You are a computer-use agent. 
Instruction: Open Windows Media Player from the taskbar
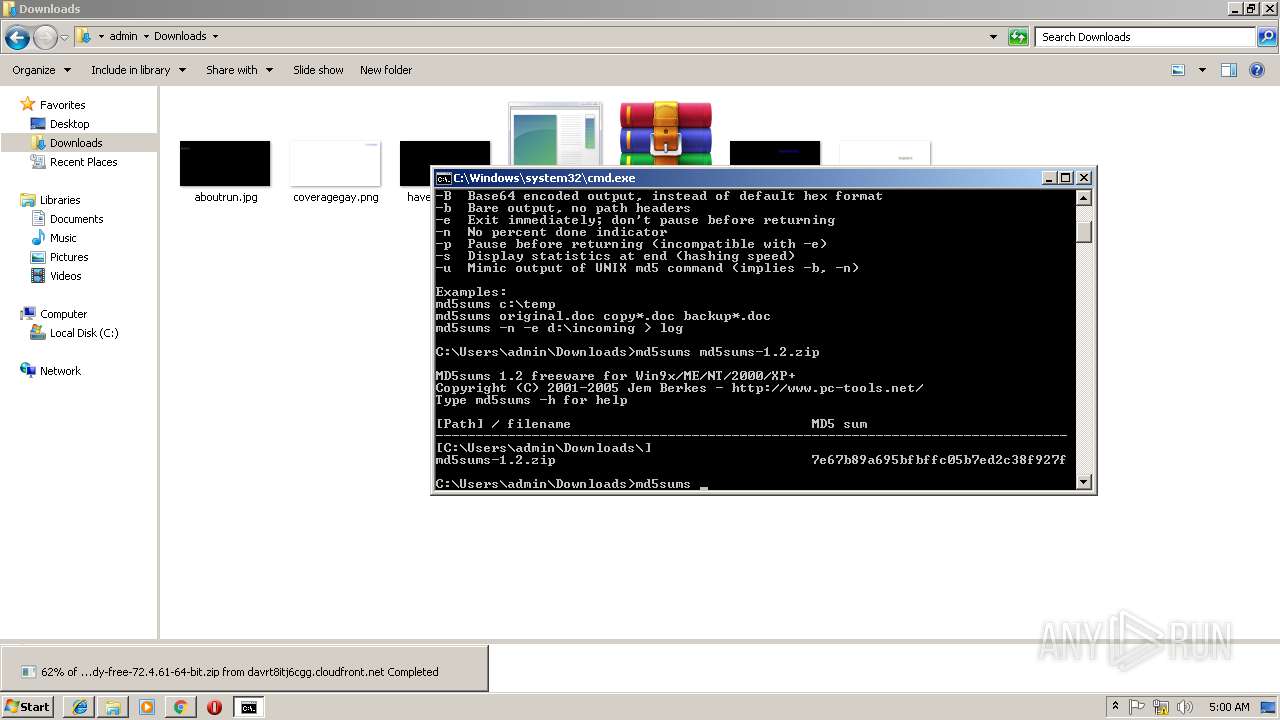[x=147, y=707]
